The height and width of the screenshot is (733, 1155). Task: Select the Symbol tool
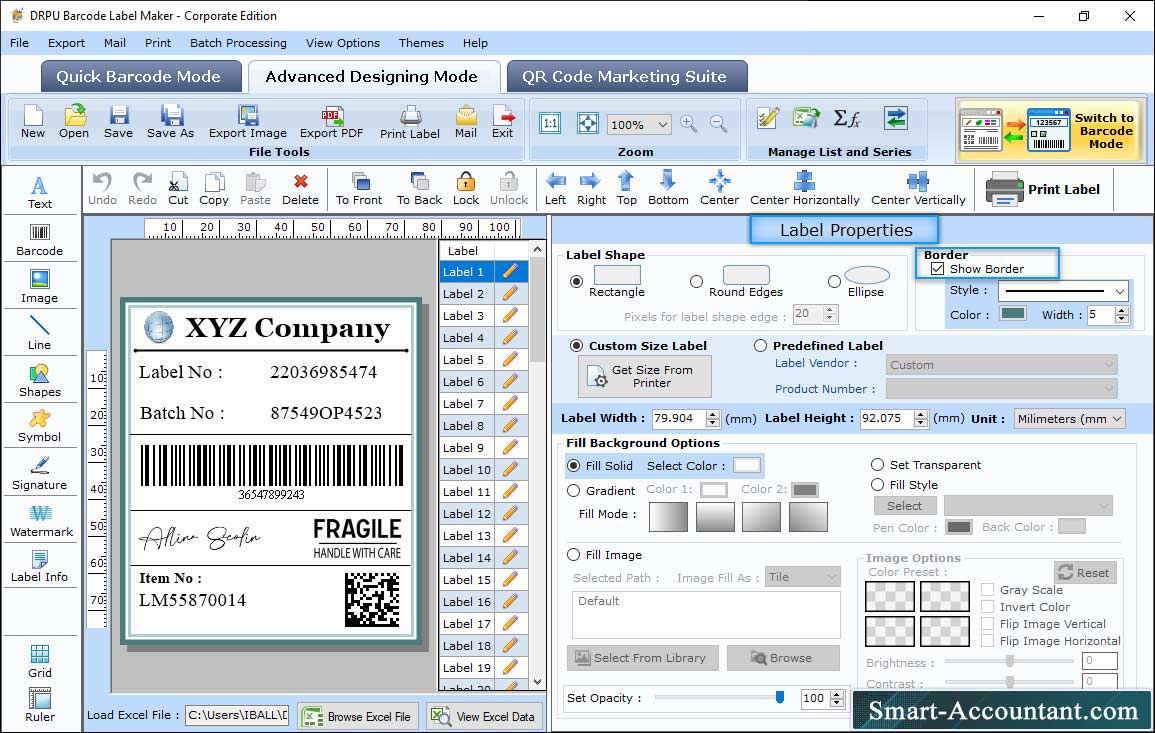[x=40, y=427]
